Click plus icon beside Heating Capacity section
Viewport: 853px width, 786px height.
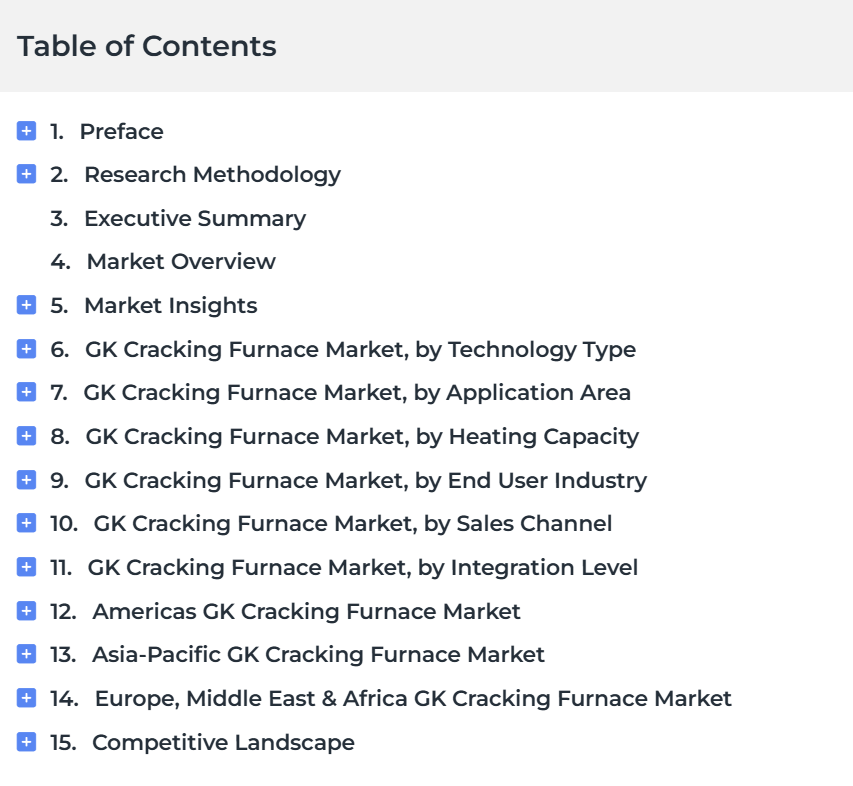26,436
